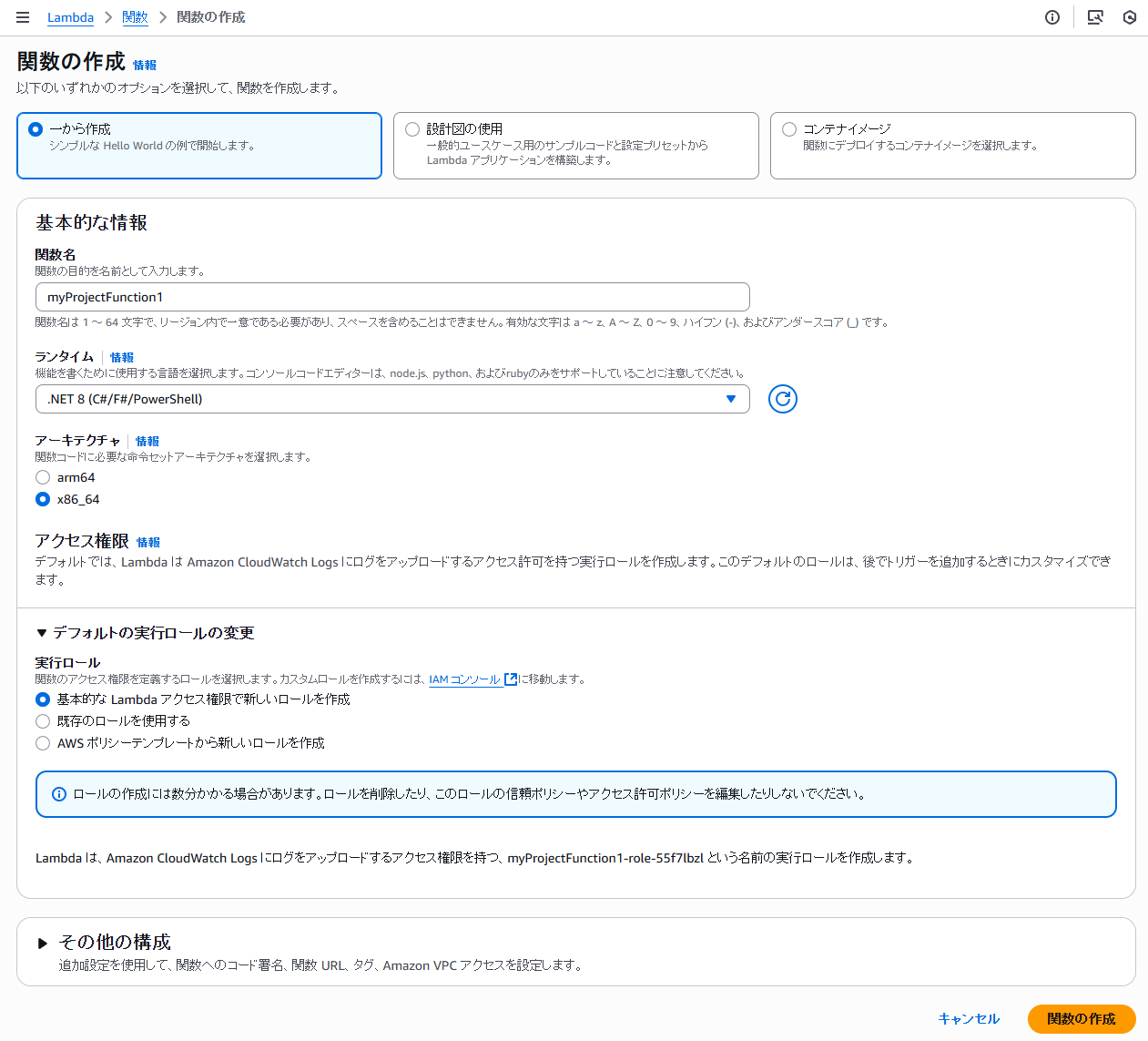Open the CloudShell icon in top bar
1148x1041 pixels.
coord(1095,17)
